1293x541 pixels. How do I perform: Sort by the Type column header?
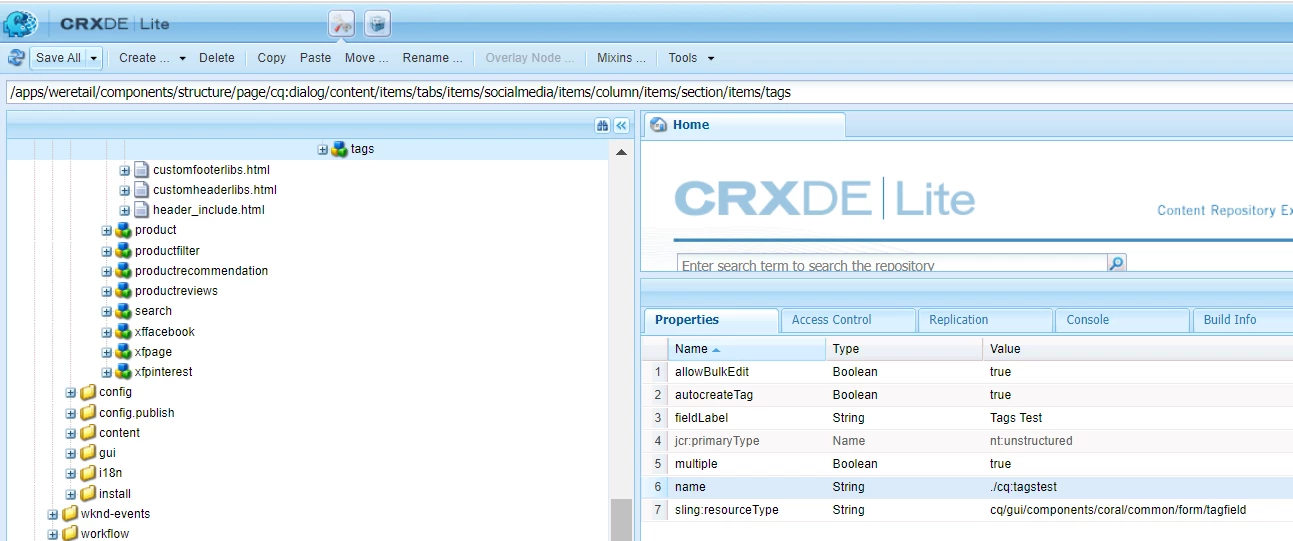pyautogui.click(x=904, y=349)
